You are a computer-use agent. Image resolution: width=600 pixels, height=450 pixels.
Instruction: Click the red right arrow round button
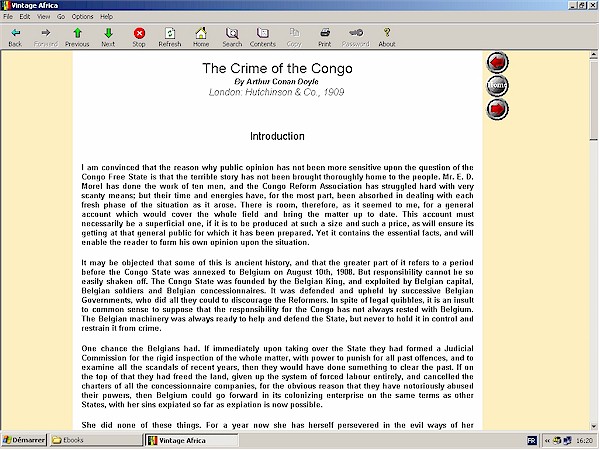pyautogui.click(x=497, y=109)
